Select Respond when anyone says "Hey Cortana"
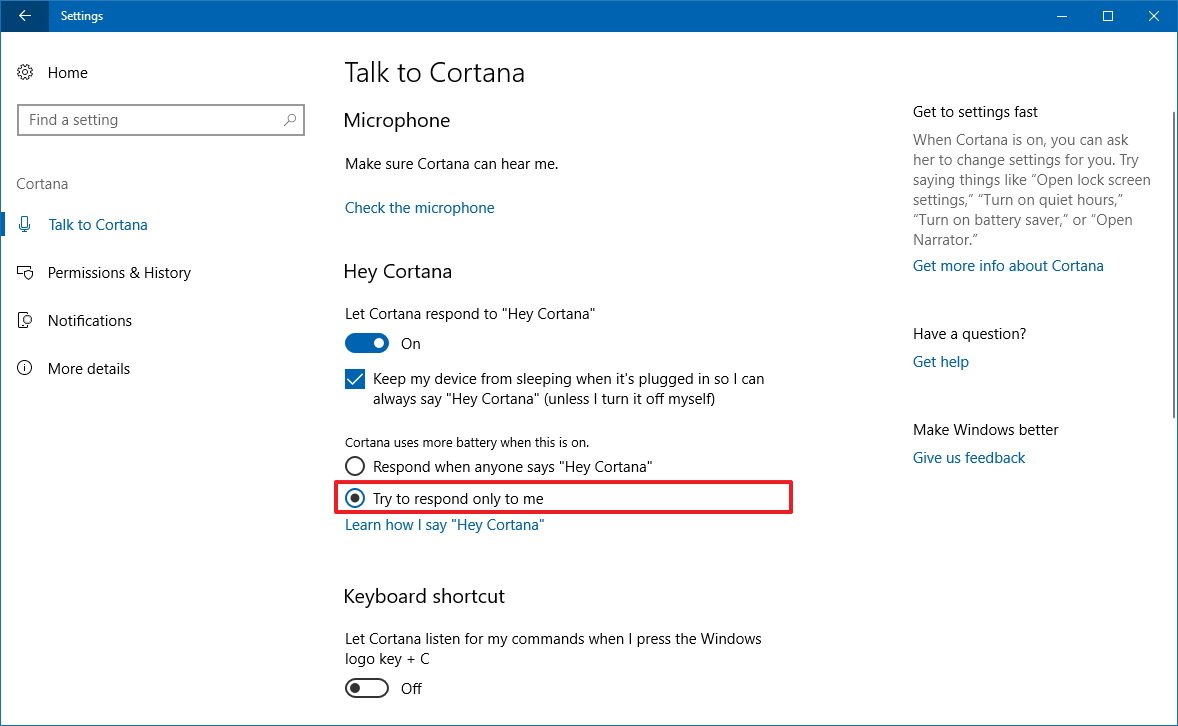The height and width of the screenshot is (726, 1178). click(355, 467)
